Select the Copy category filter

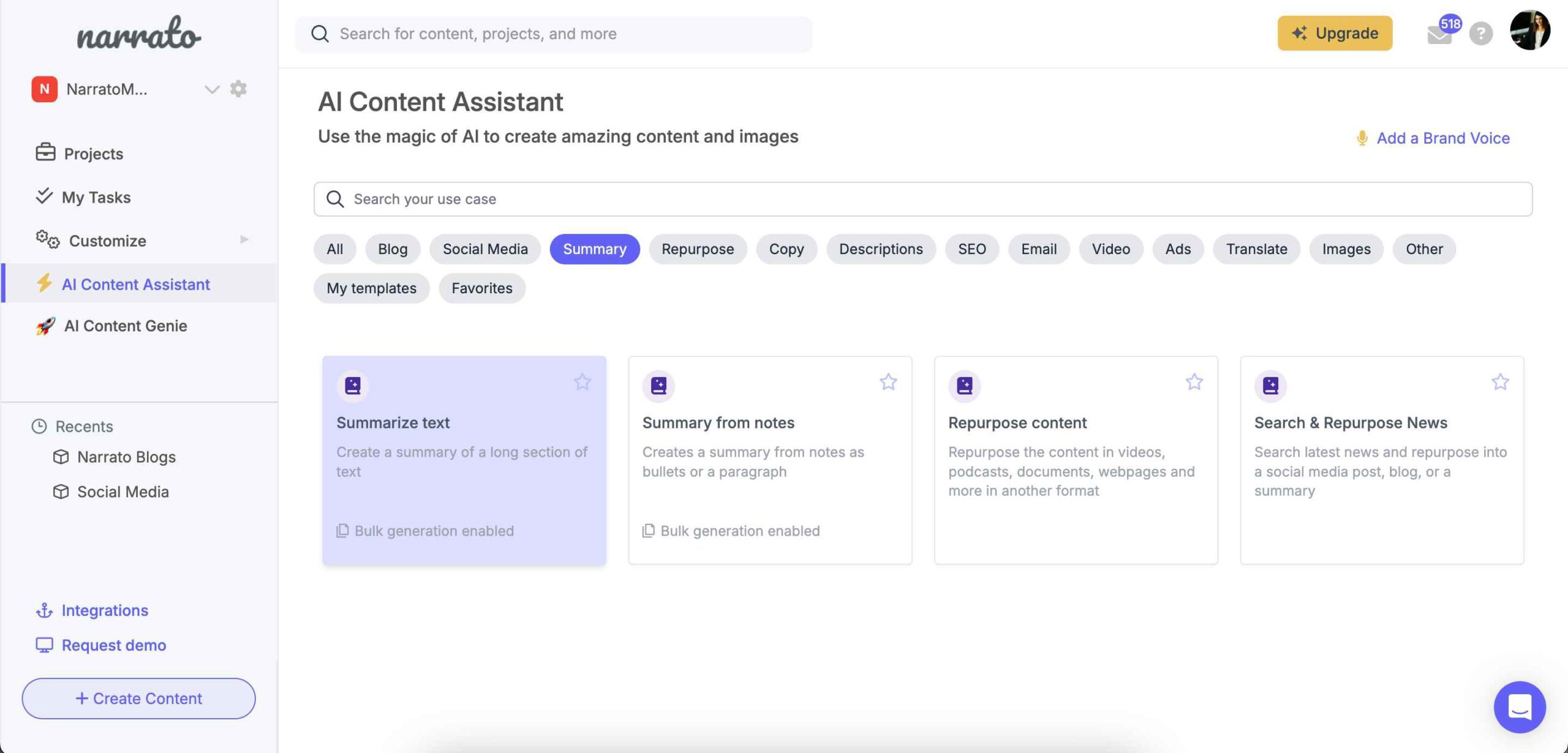click(x=786, y=249)
